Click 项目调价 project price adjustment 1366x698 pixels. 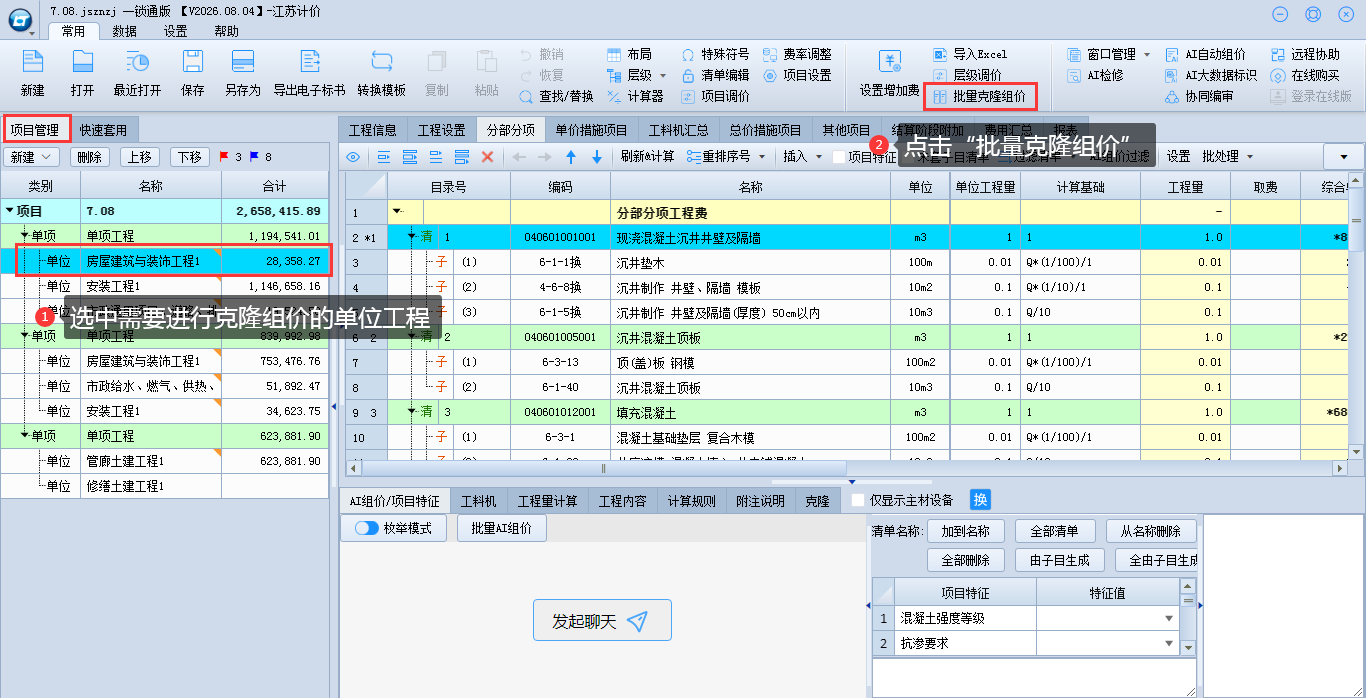coord(715,96)
